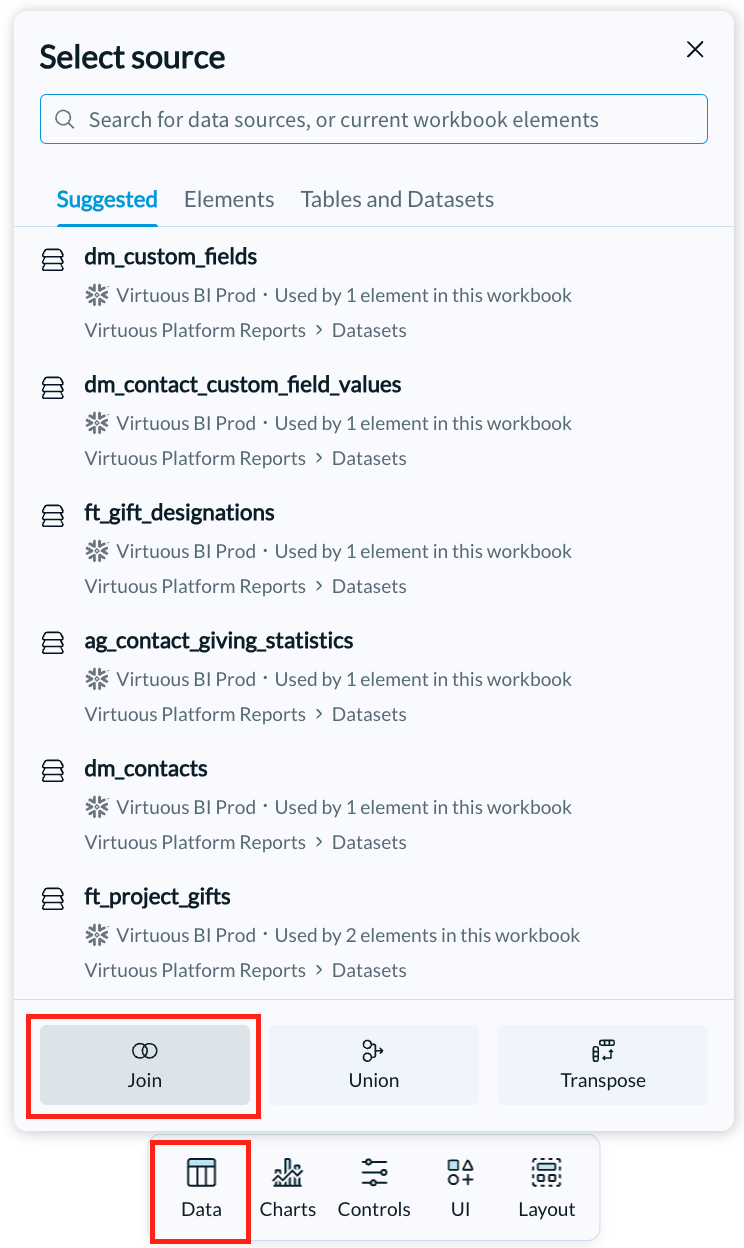Click the ft_project_gifts dataset icon
This screenshot has width=744, height=1248.
click(x=53, y=901)
